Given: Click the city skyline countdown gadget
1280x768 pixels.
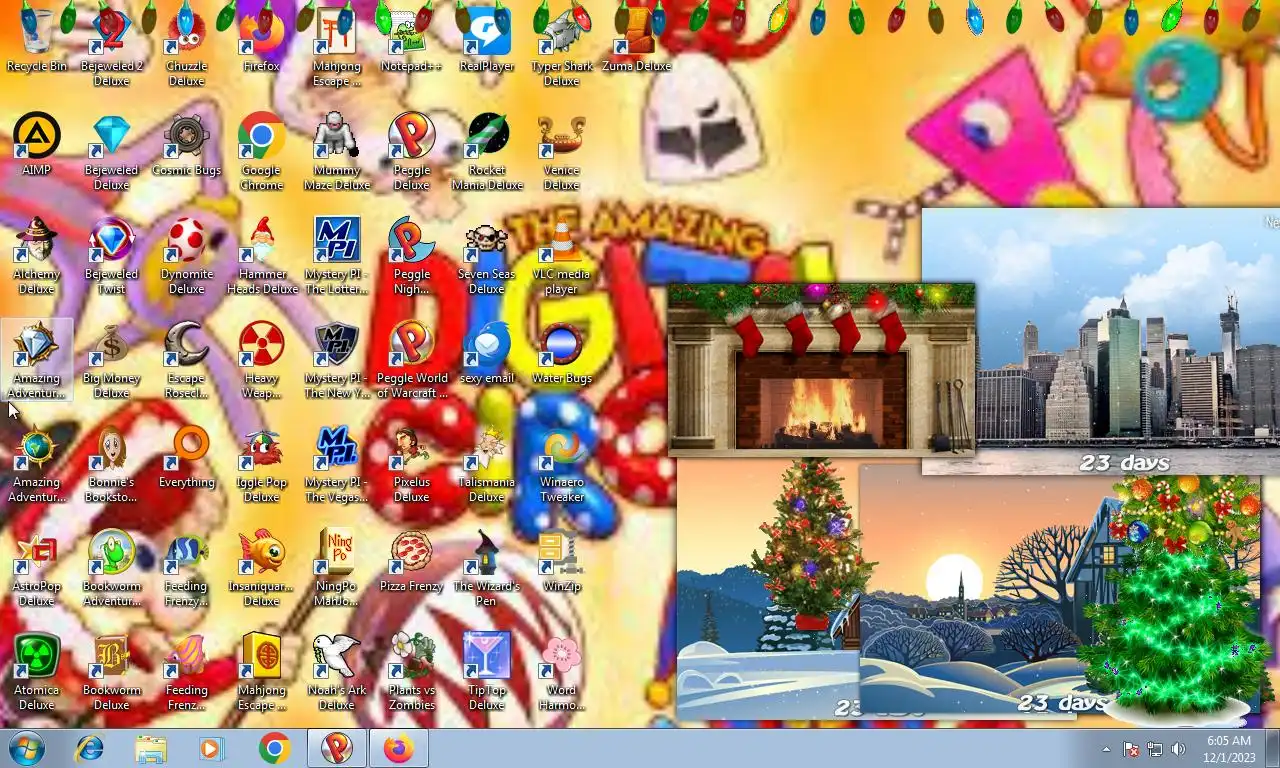Looking at the screenshot, I should tap(1100, 340).
